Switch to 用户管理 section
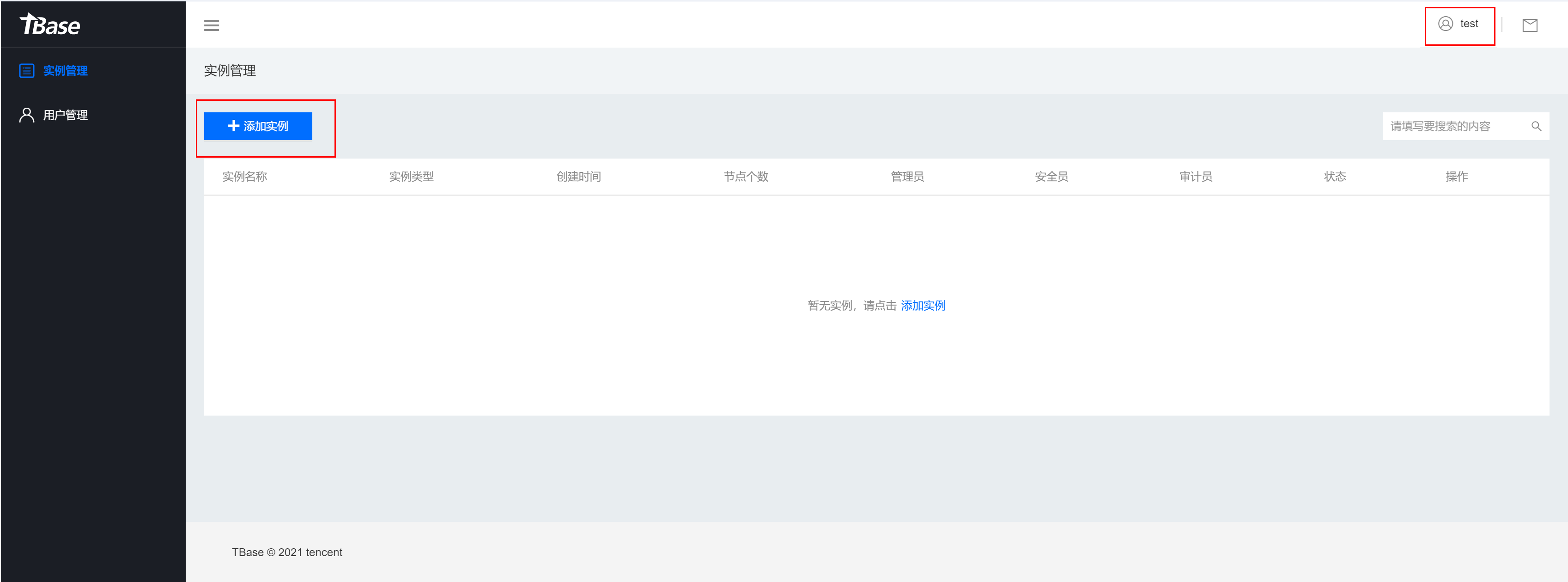 click(x=65, y=115)
